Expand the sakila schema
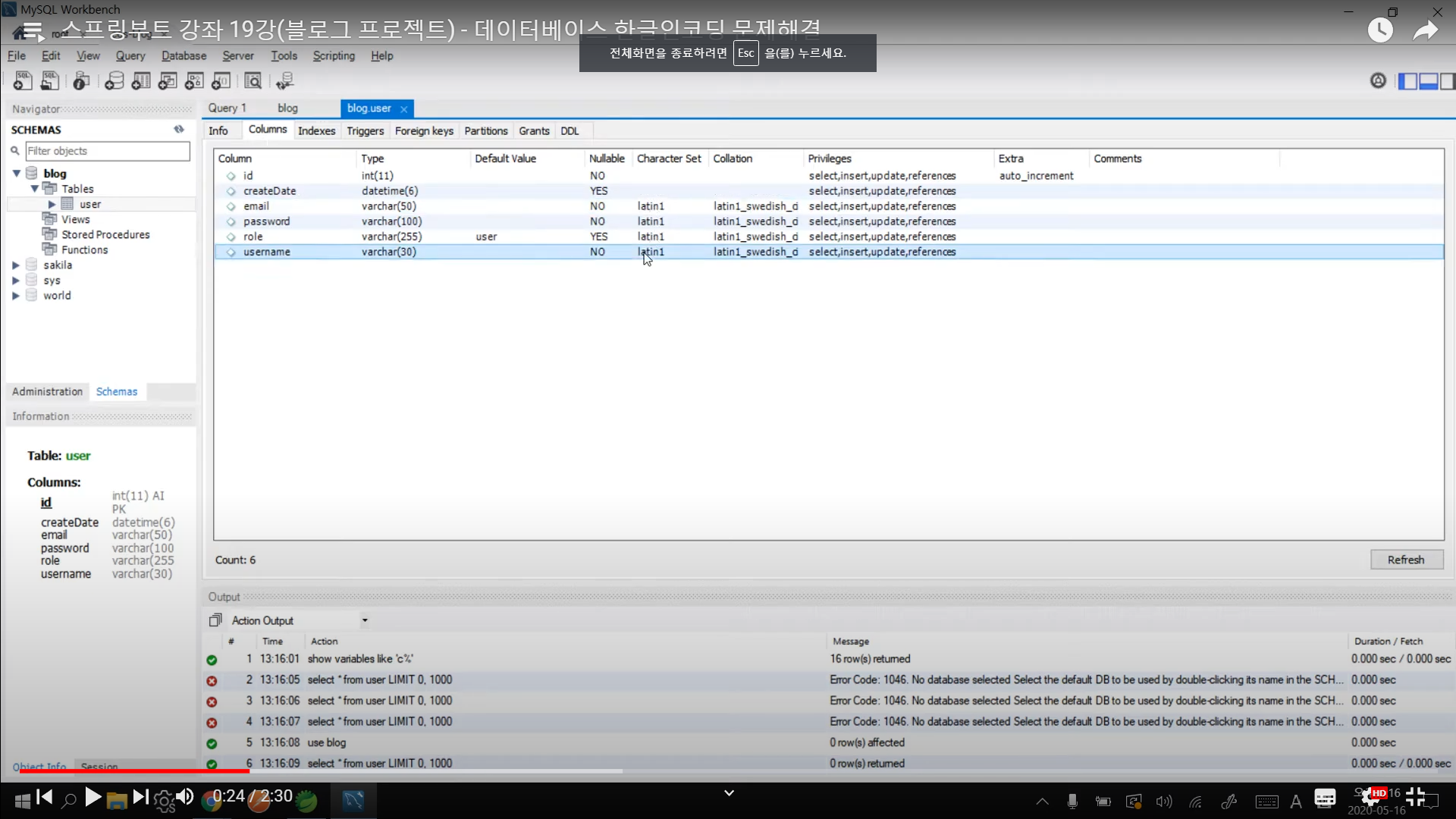Image resolution: width=1456 pixels, height=819 pixels. [16, 265]
